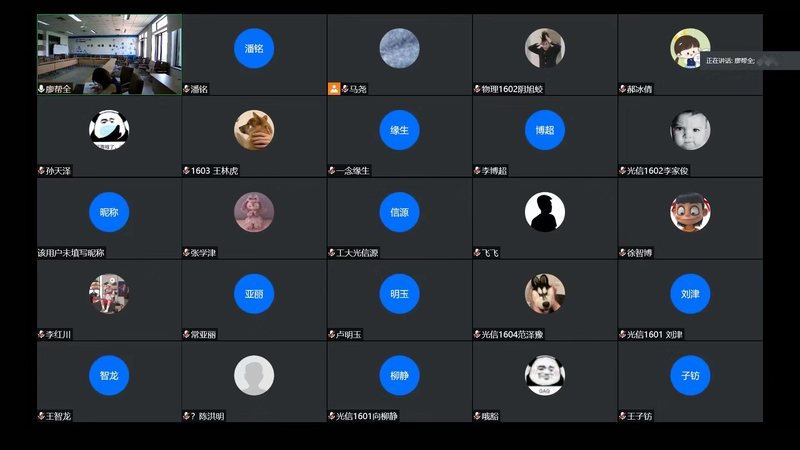Click the orange host icon beside 马尧

tap(334, 89)
